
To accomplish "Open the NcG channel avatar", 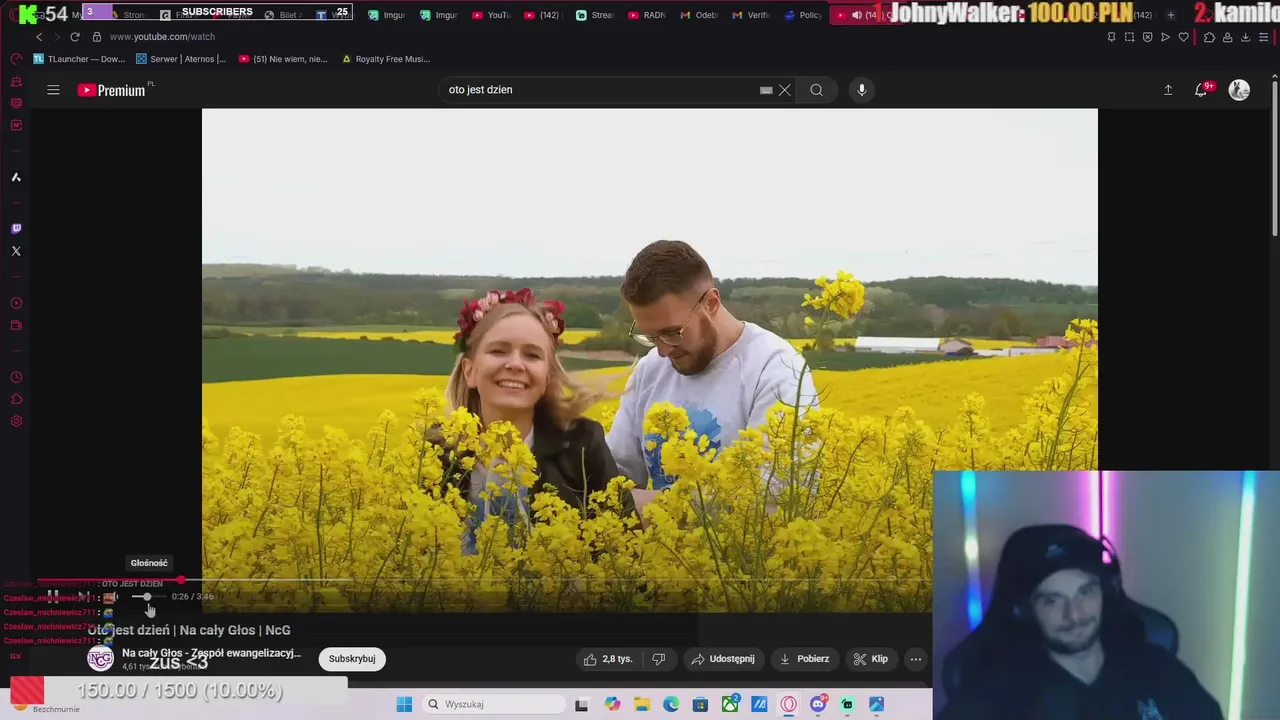I will [x=100, y=659].
